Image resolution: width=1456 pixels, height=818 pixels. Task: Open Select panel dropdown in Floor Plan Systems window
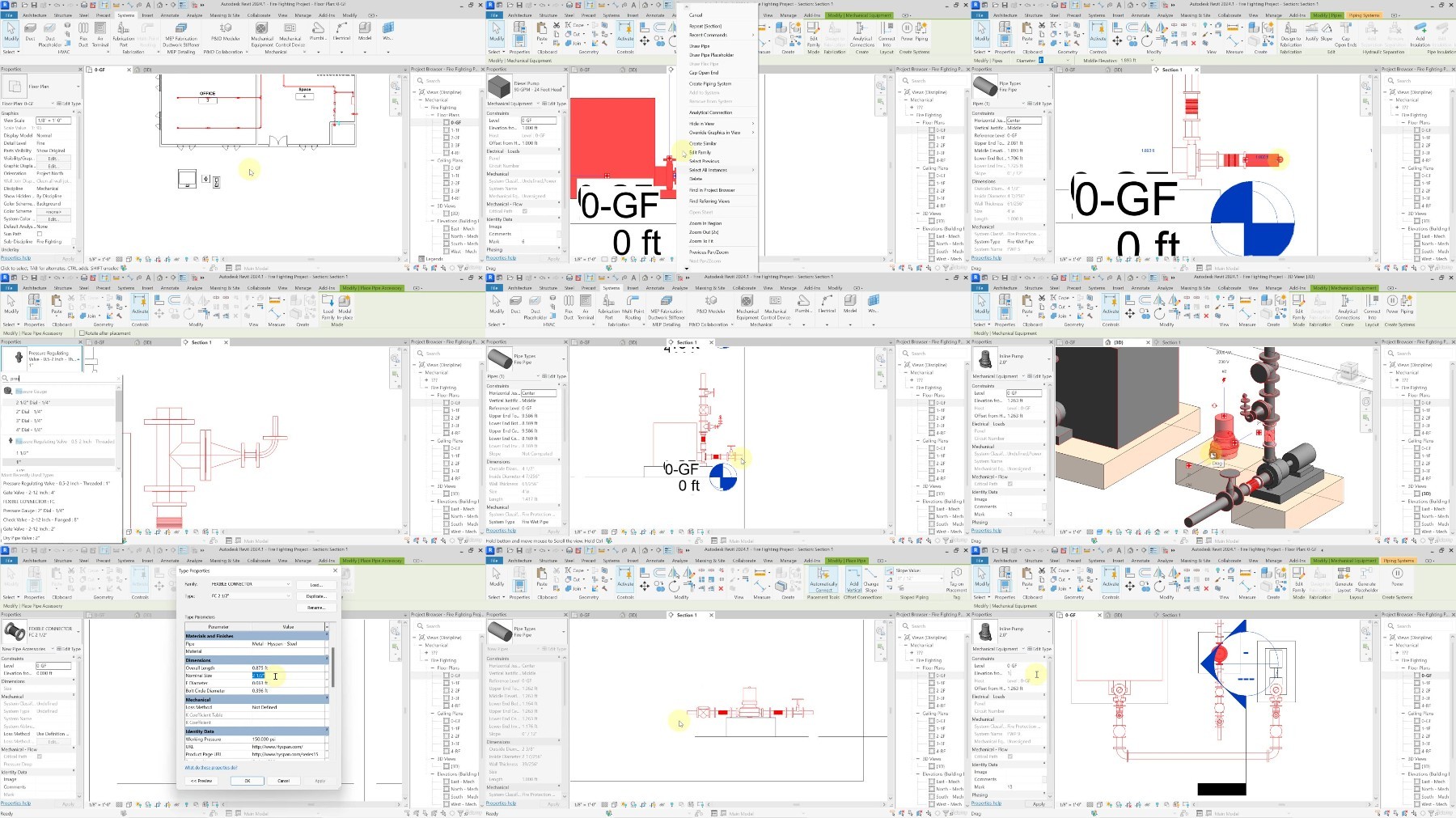pos(10,52)
